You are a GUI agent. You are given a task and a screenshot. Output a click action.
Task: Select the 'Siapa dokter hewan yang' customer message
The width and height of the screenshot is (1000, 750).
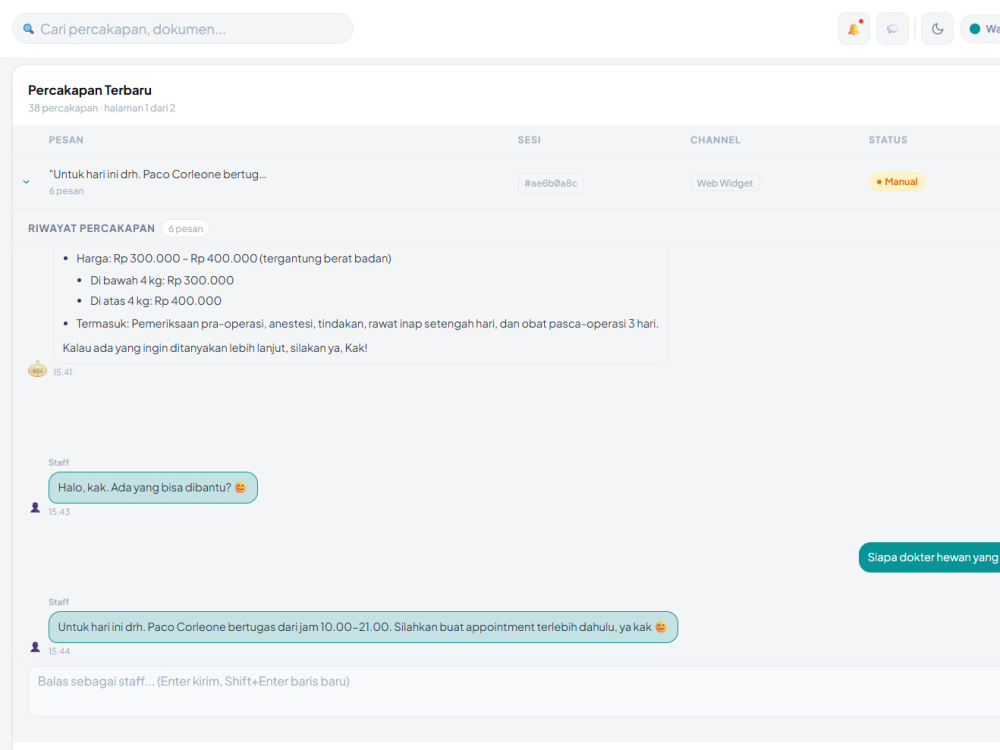pyautogui.click(x=929, y=557)
